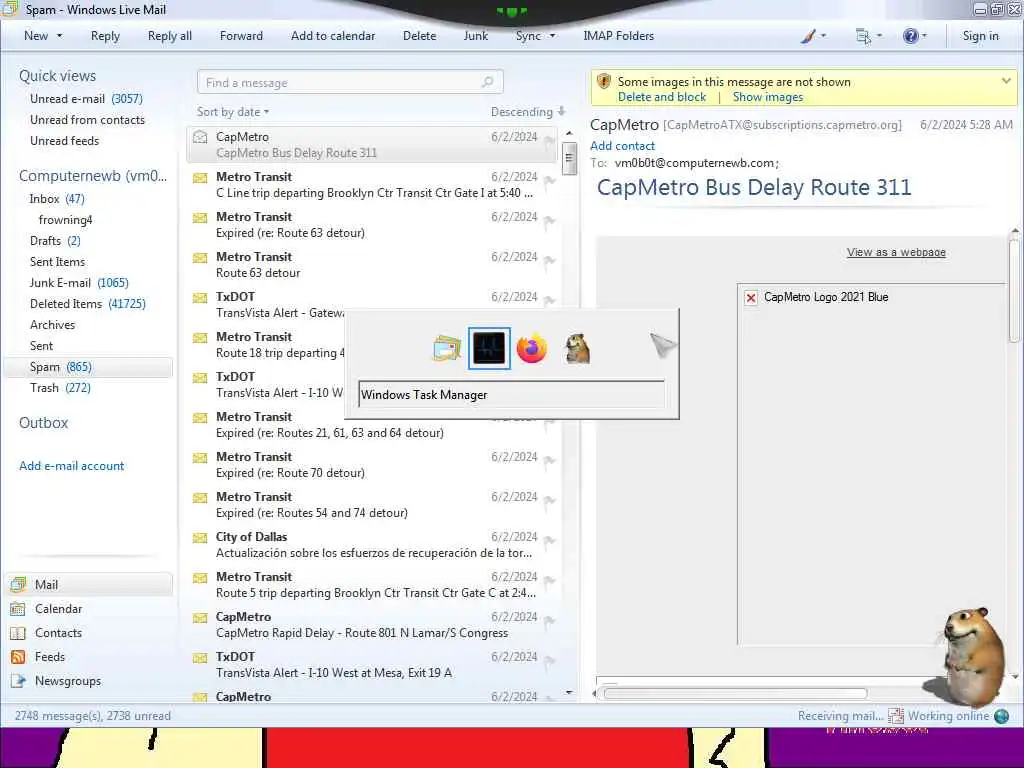Click the message body horizontal scrollbar
Viewport: 1024px width, 768px height.
[x=736, y=694]
